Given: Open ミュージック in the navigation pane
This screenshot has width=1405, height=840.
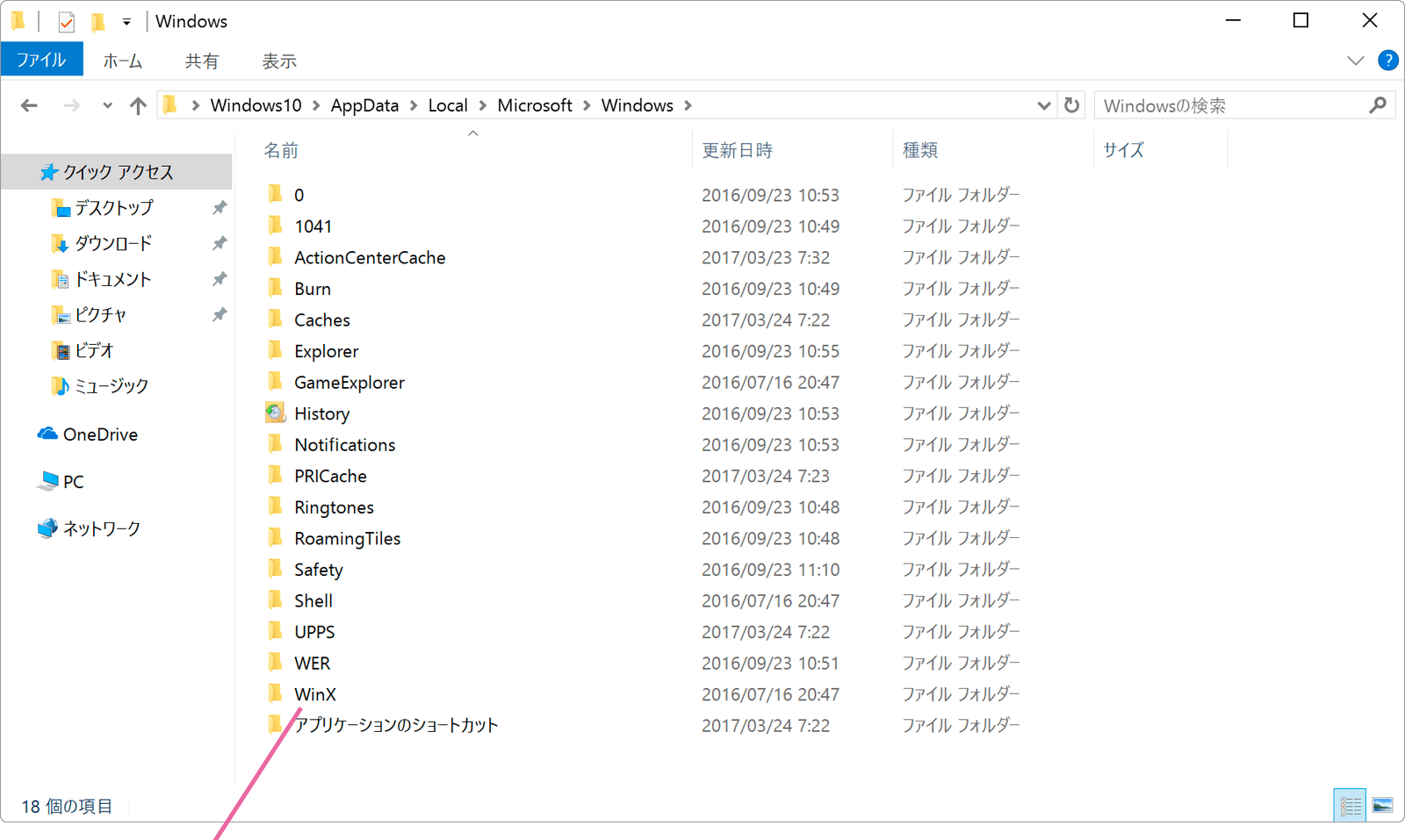Looking at the screenshot, I should click(x=112, y=385).
